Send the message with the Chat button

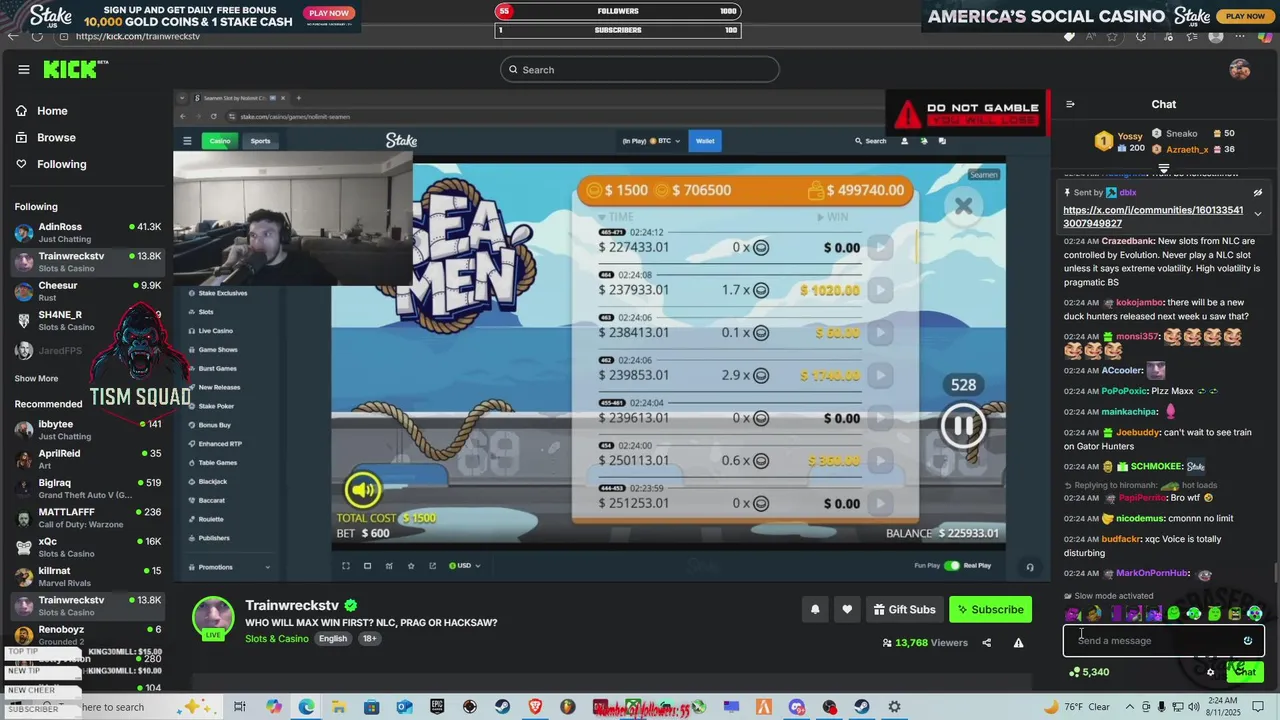(1245, 672)
